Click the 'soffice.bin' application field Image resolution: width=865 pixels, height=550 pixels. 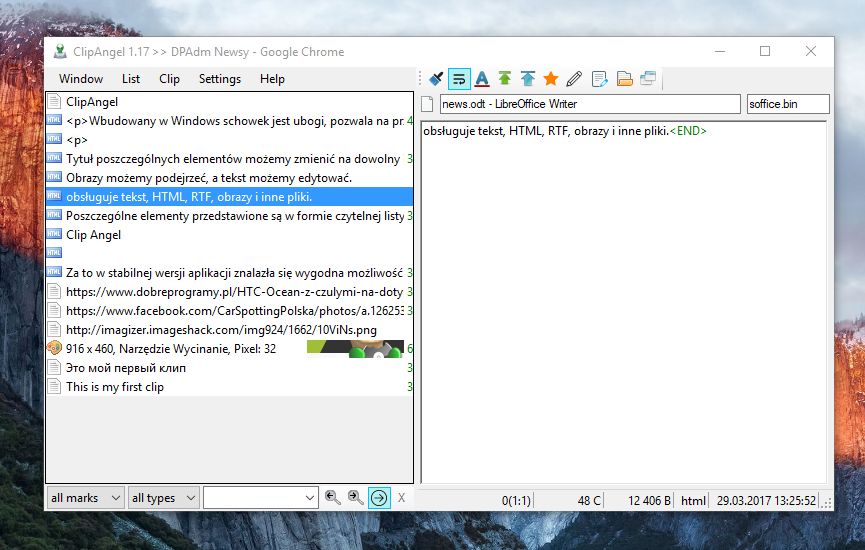tap(788, 104)
